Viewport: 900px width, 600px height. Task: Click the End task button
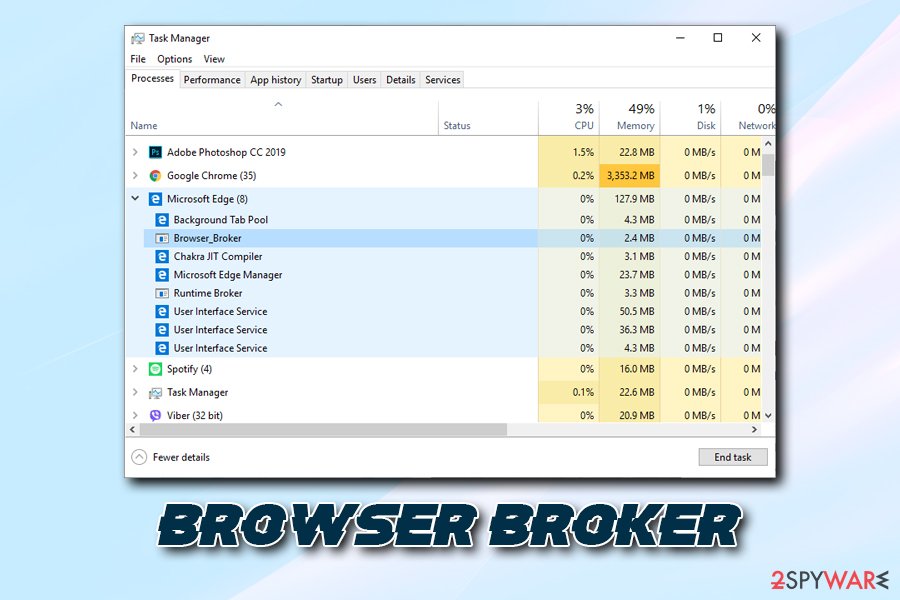click(x=732, y=457)
